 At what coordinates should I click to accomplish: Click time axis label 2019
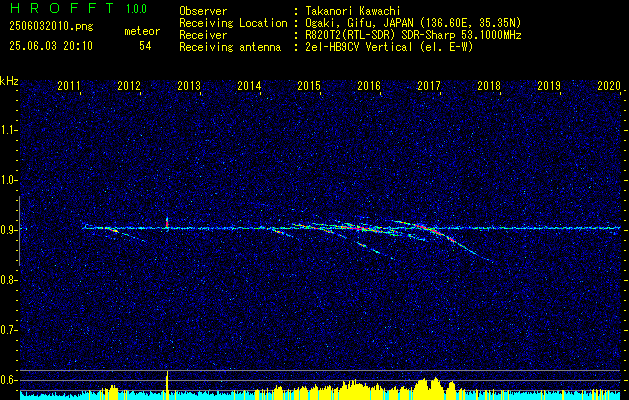pyautogui.click(x=549, y=85)
